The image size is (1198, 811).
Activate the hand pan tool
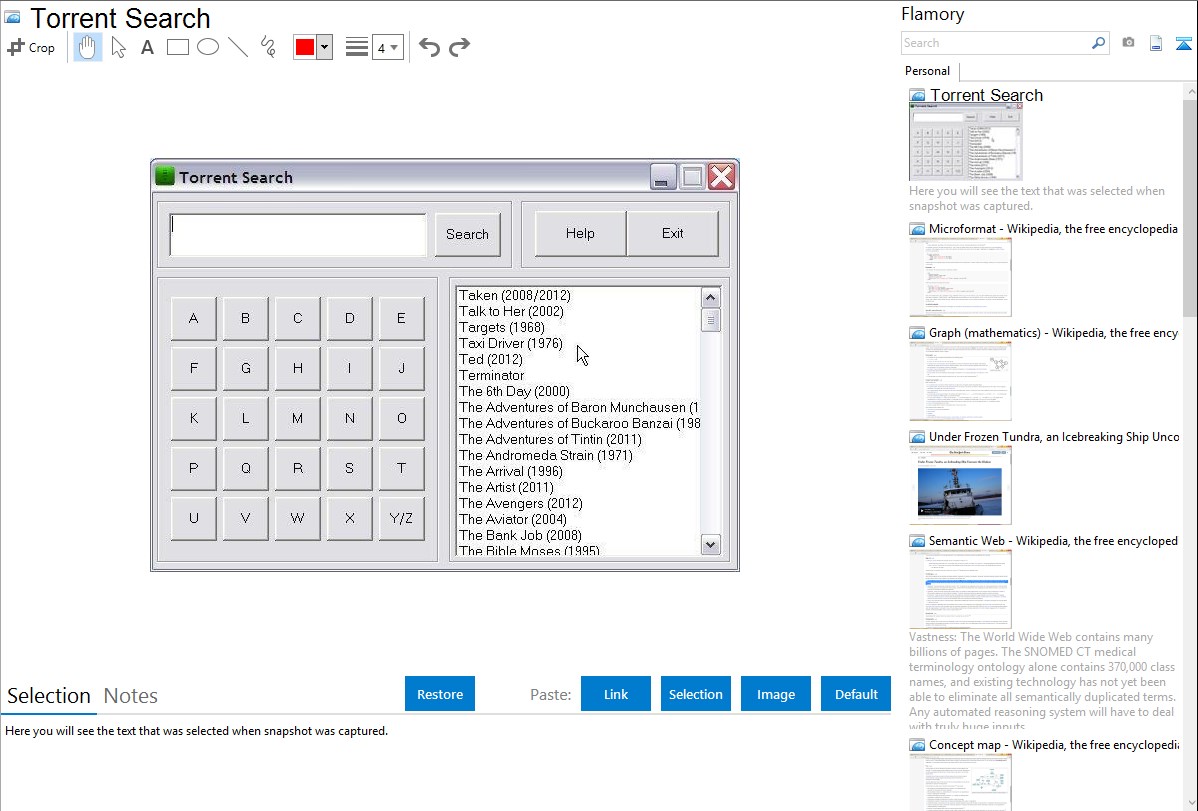pyautogui.click(x=88, y=47)
